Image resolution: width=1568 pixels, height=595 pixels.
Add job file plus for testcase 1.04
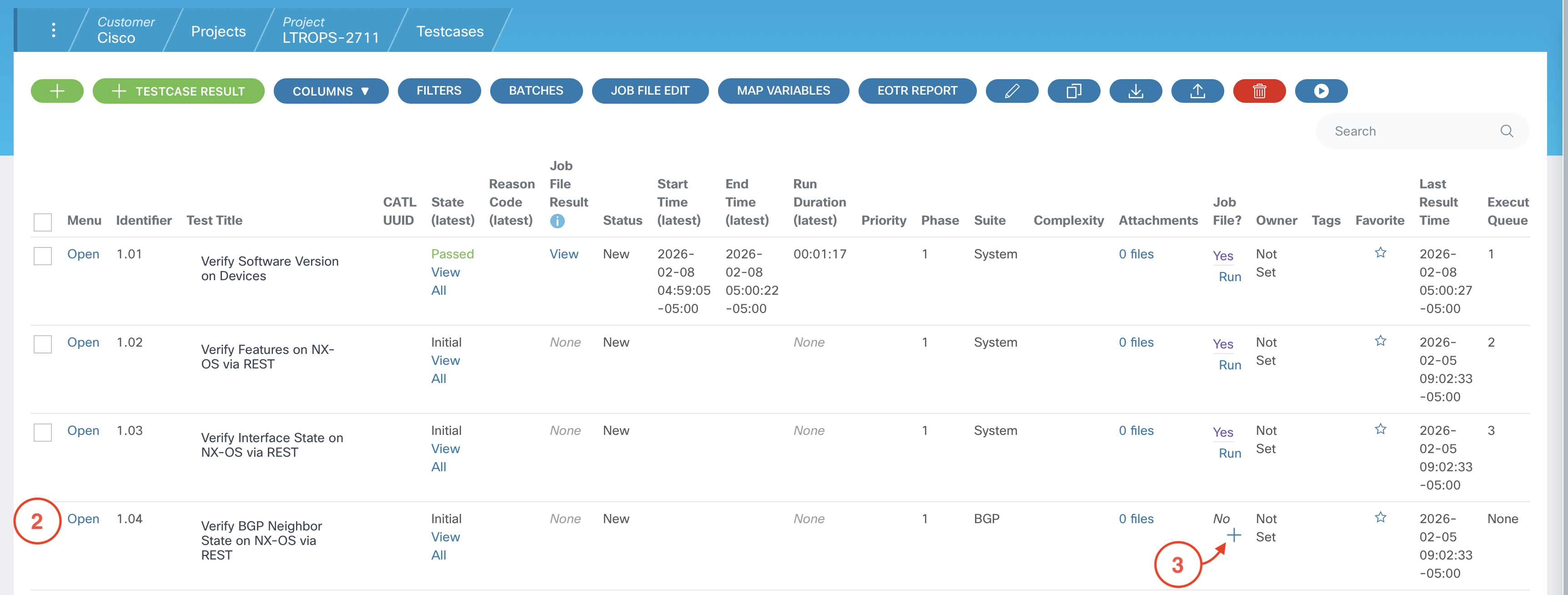(x=1233, y=535)
